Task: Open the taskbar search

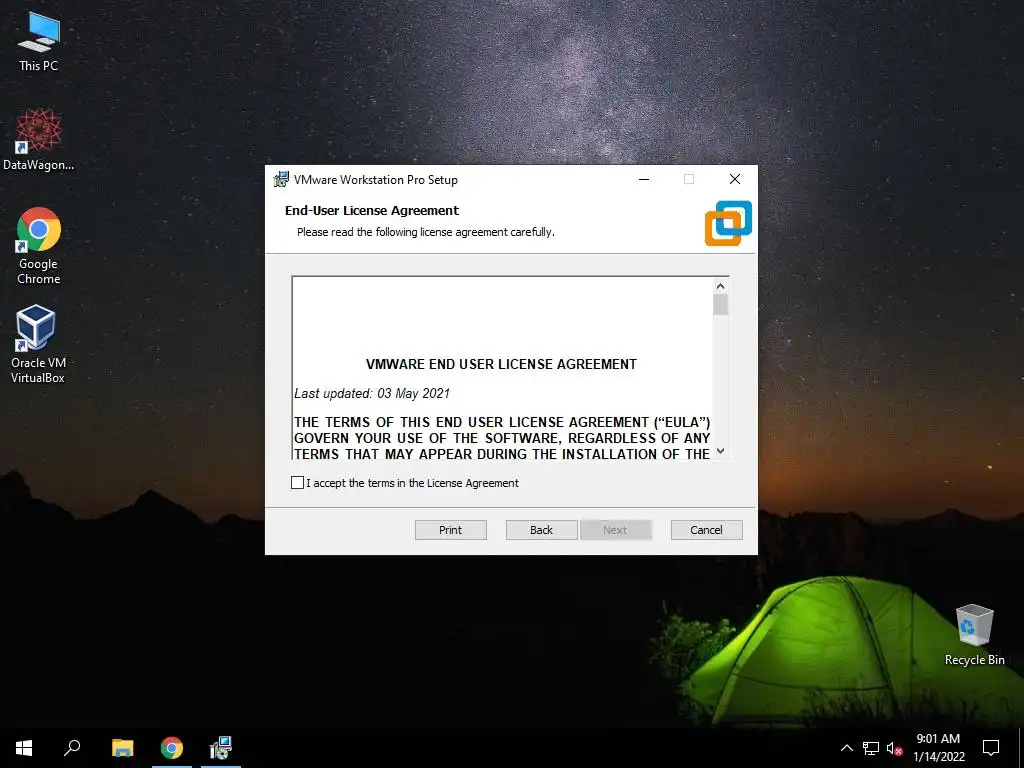Action: [72, 748]
